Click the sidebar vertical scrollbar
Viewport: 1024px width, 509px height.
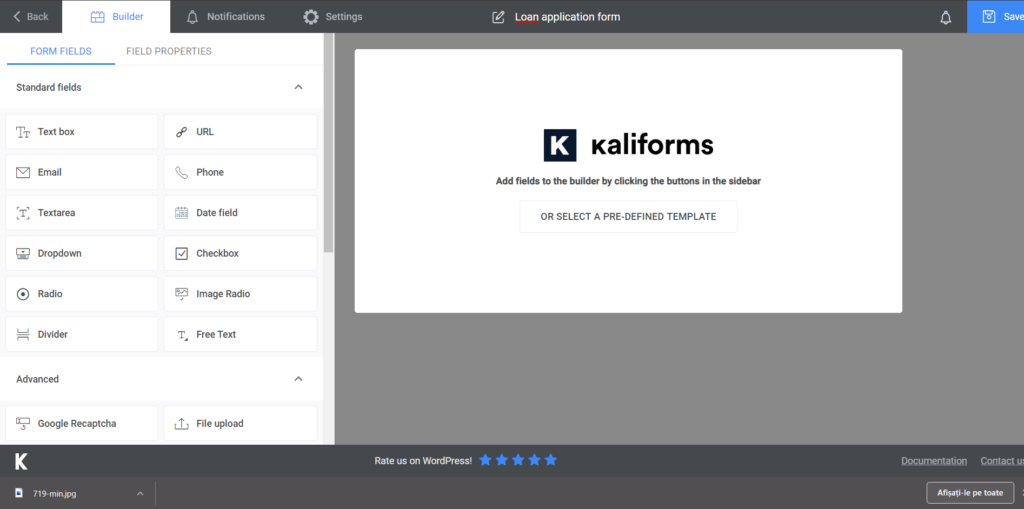[328, 144]
